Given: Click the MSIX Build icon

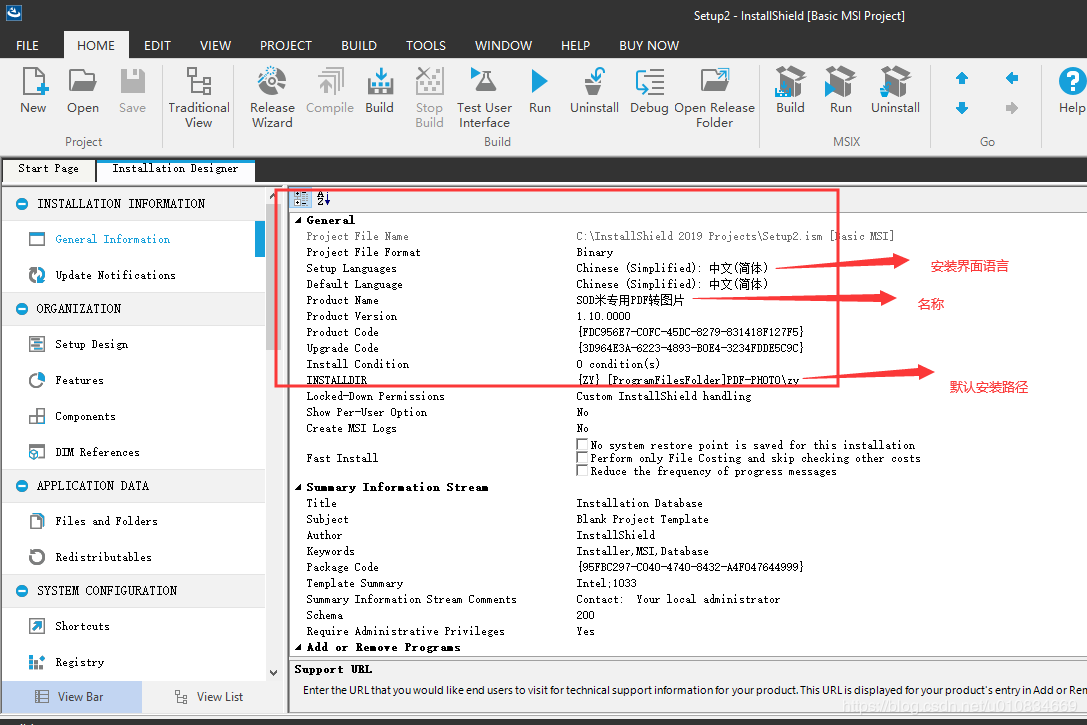Looking at the screenshot, I should (790, 89).
